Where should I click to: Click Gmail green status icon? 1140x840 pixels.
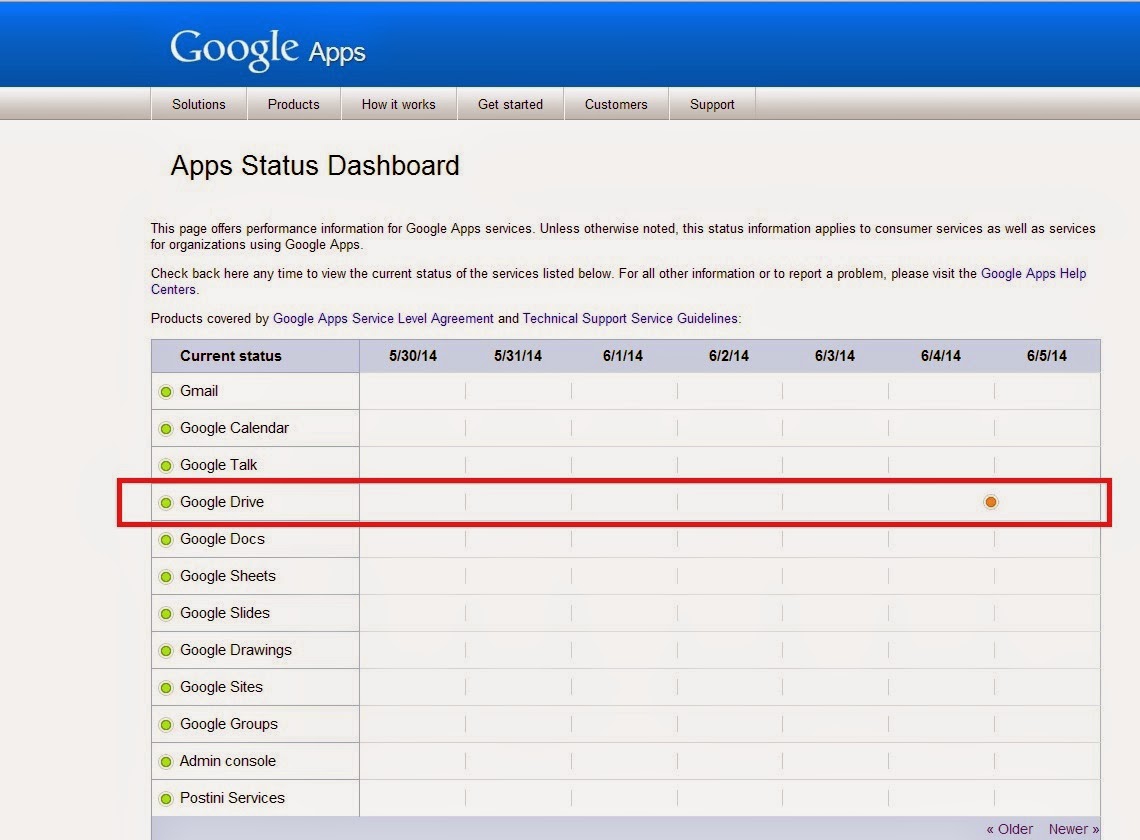click(x=166, y=392)
